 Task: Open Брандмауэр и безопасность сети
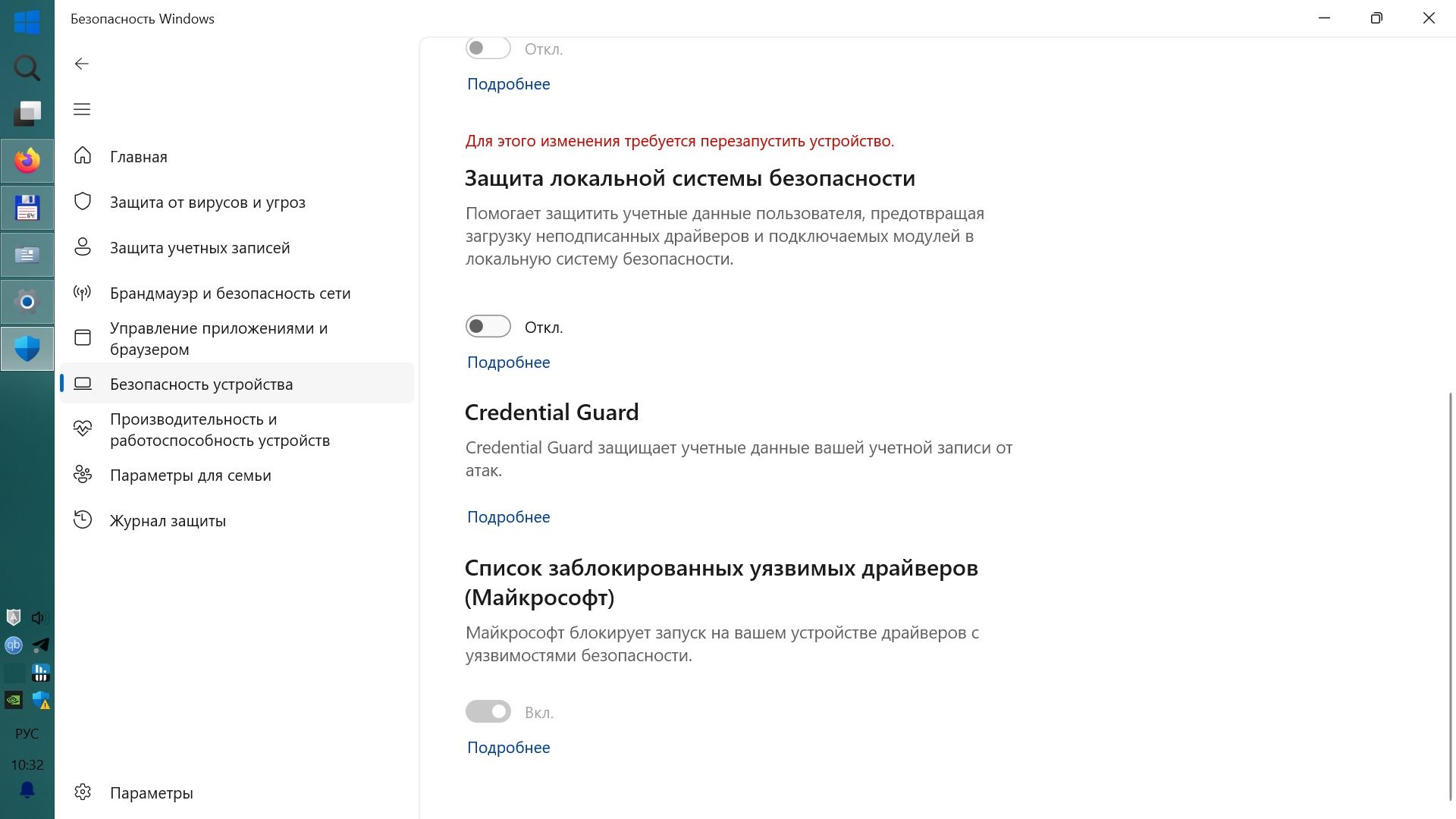pos(230,293)
